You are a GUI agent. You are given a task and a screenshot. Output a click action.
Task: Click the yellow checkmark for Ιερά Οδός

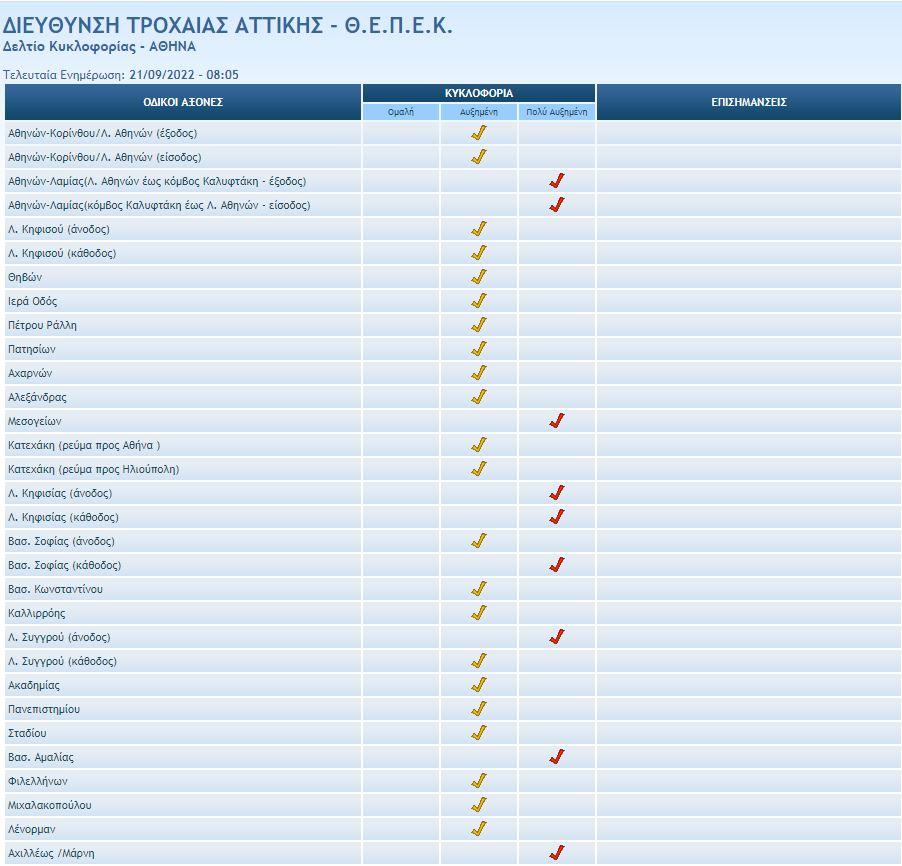point(479,301)
